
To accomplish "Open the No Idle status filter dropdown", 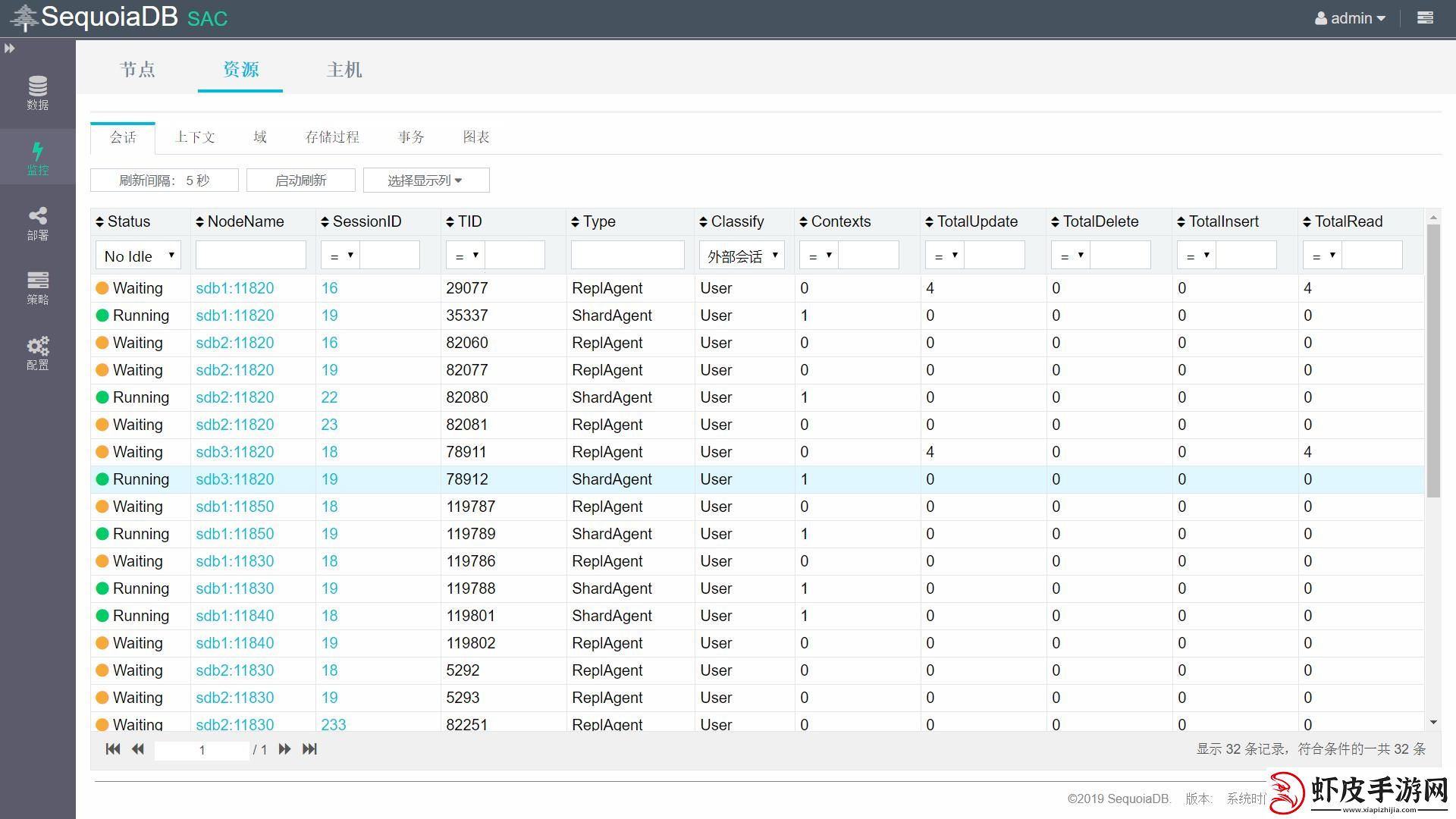I will tap(138, 256).
